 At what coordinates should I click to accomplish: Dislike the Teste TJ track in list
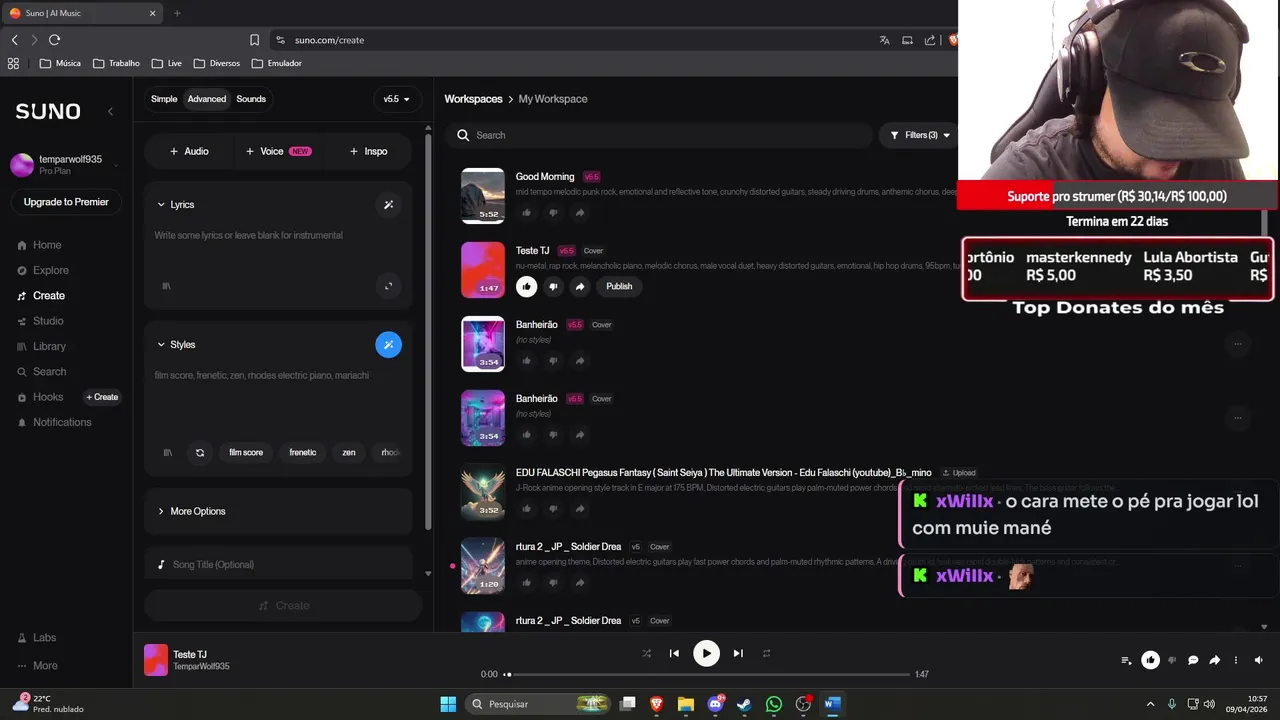point(553,286)
